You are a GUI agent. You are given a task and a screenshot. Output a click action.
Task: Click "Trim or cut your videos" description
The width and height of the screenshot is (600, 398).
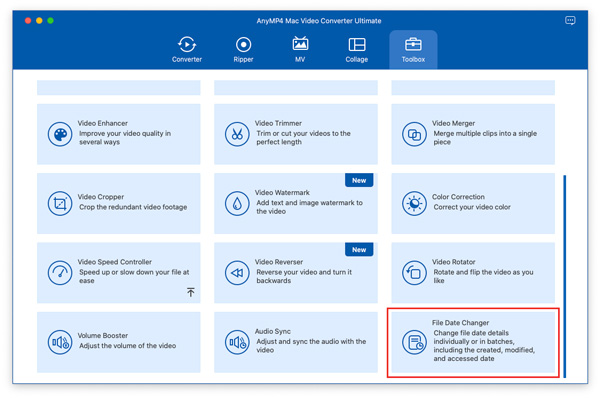tap(303, 138)
